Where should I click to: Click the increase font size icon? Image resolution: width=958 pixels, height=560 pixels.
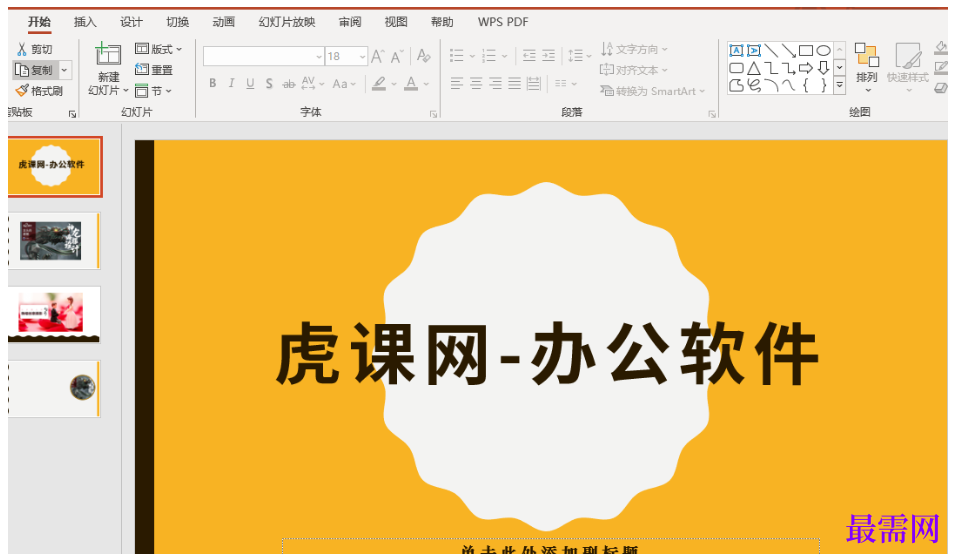point(378,56)
